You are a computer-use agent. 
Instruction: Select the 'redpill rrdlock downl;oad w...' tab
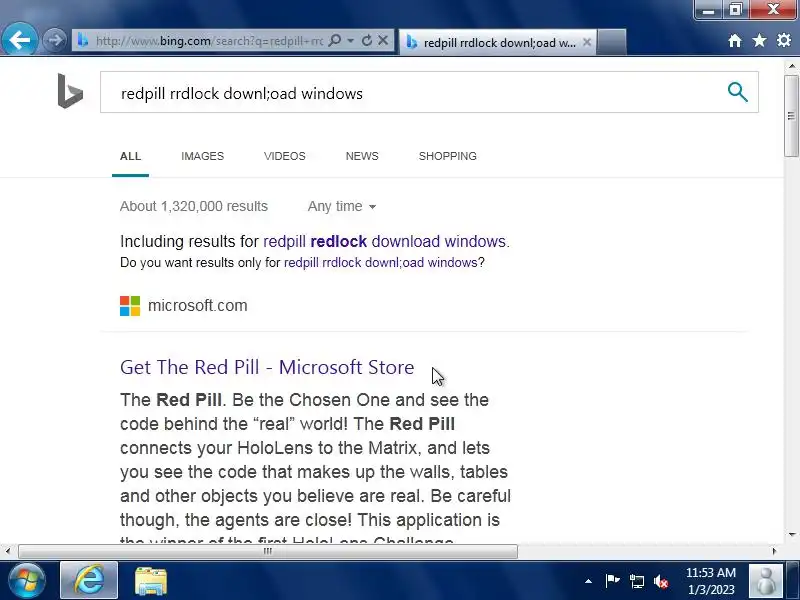pyautogui.click(x=497, y=42)
